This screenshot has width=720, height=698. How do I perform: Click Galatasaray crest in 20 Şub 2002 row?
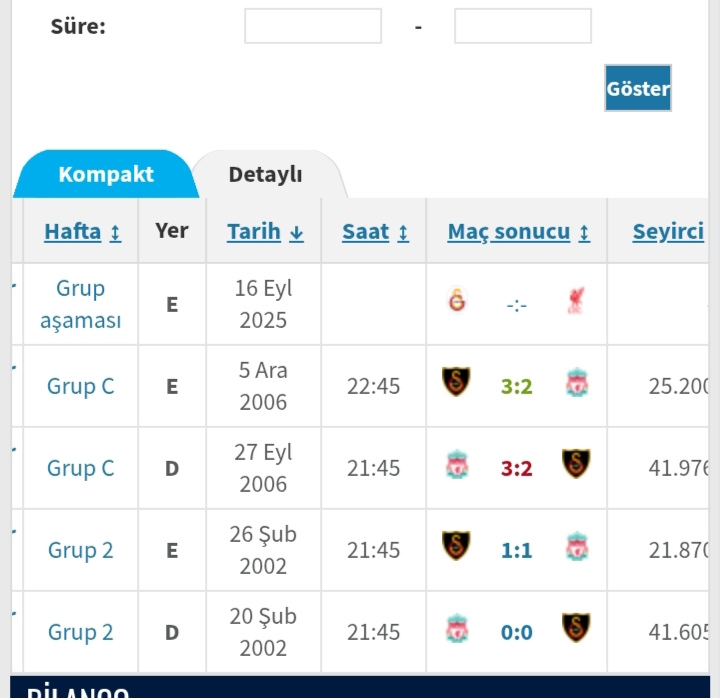576,628
